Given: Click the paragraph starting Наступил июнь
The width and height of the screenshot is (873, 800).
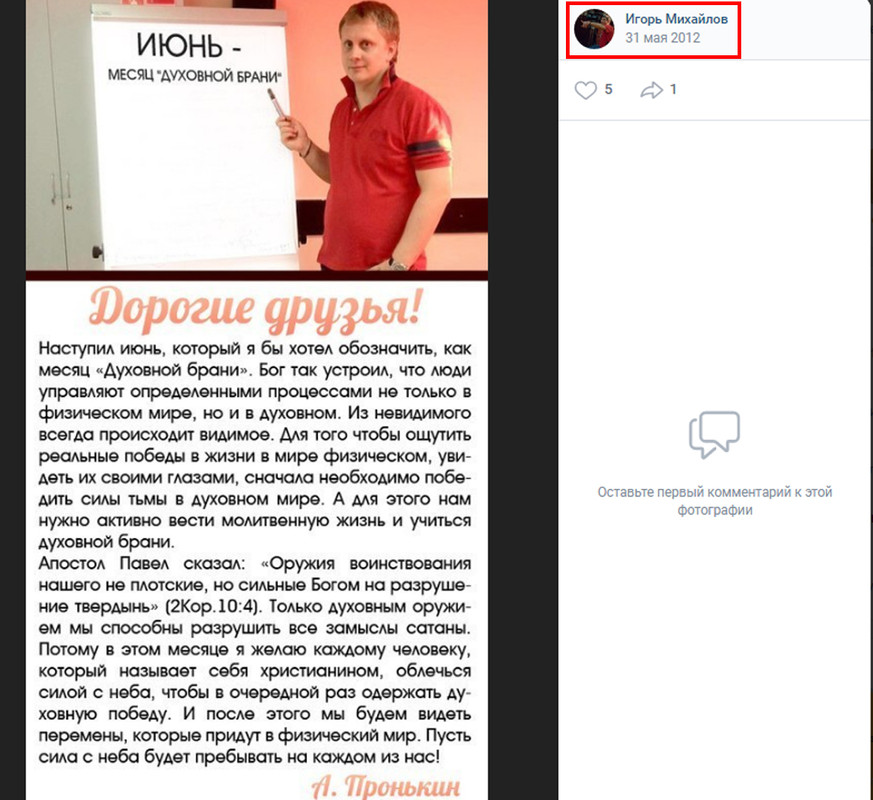Looking at the screenshot, I should click(255, 445).
